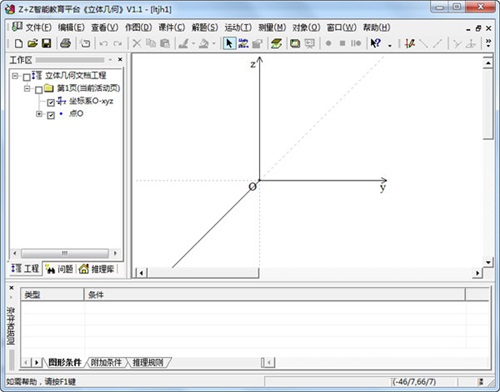Collapse the 第1页 tree node
Viewport: 500px width, 392px height.
pos(27,88)
